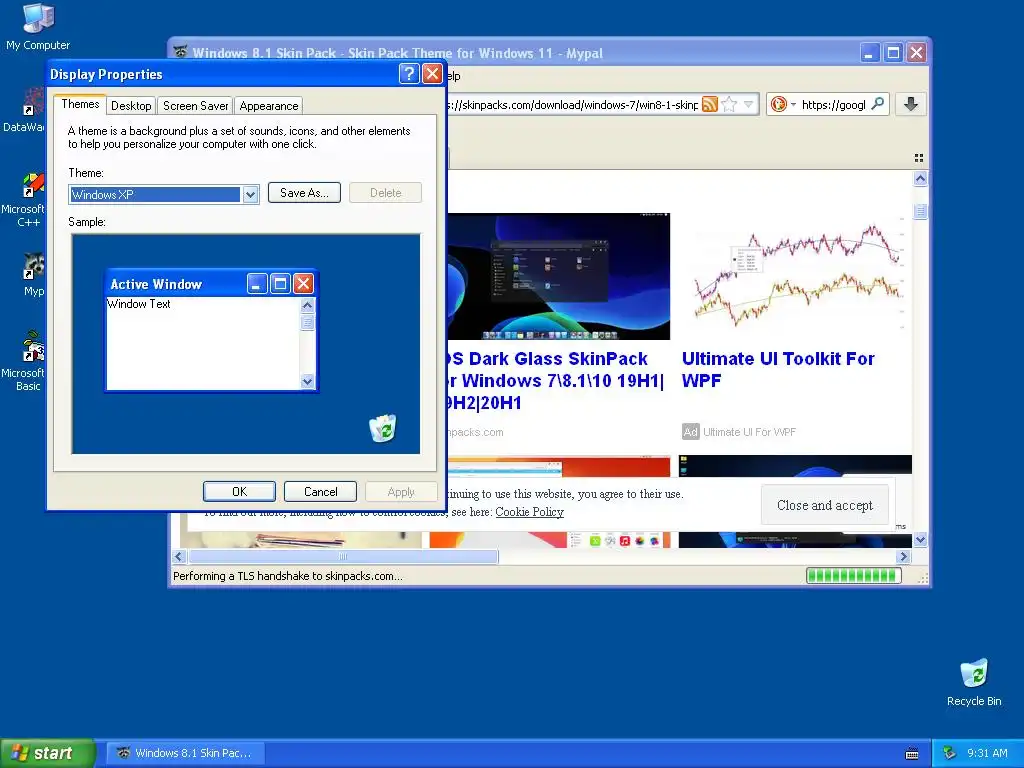This screenshot has width=1024, height=768.
Task: Click the Mypal search input field
Action: pos(833,104)
